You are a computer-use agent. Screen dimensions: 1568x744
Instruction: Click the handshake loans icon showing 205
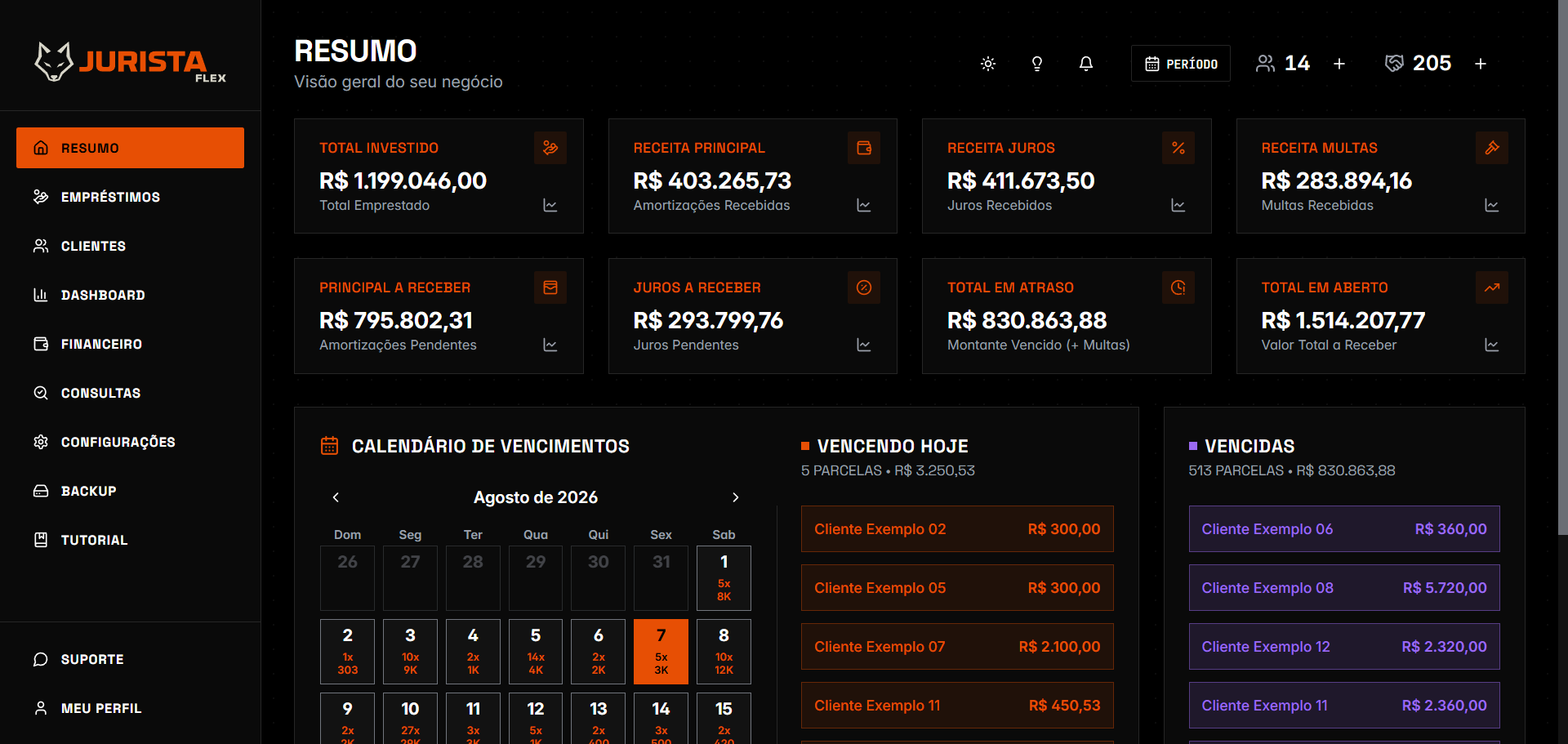(x=1394, y=64)
